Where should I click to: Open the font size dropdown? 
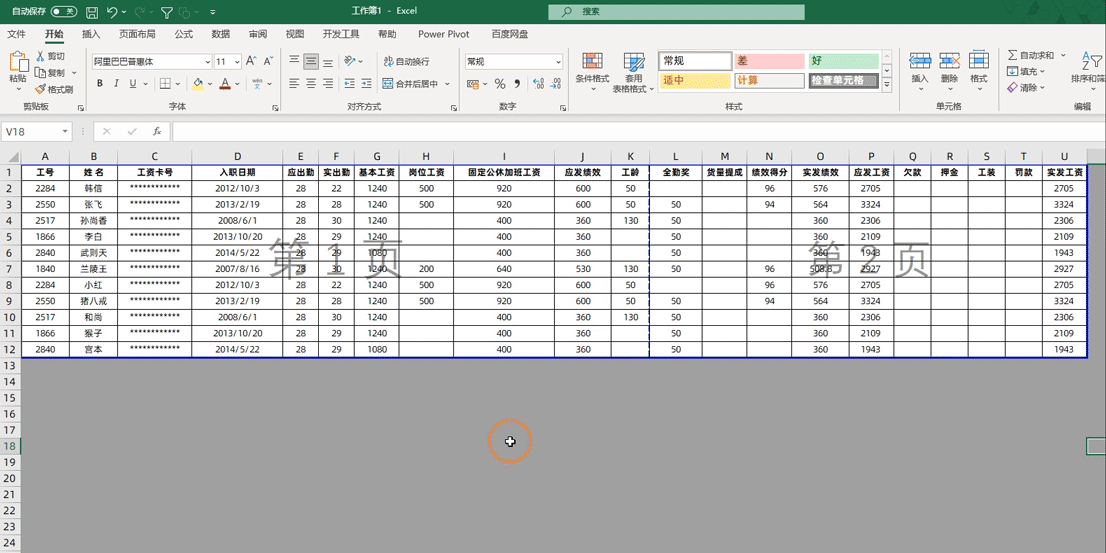click(x=236, y=62)
